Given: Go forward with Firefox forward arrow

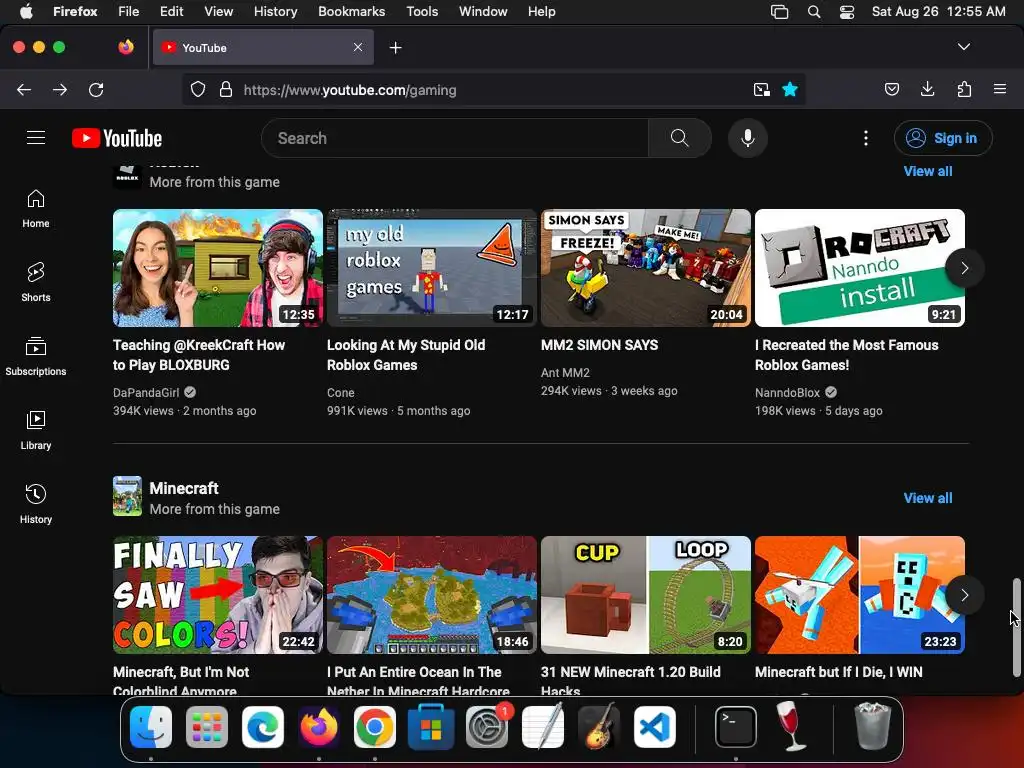Looking at the screenshot, I should [x=60, y=89].
